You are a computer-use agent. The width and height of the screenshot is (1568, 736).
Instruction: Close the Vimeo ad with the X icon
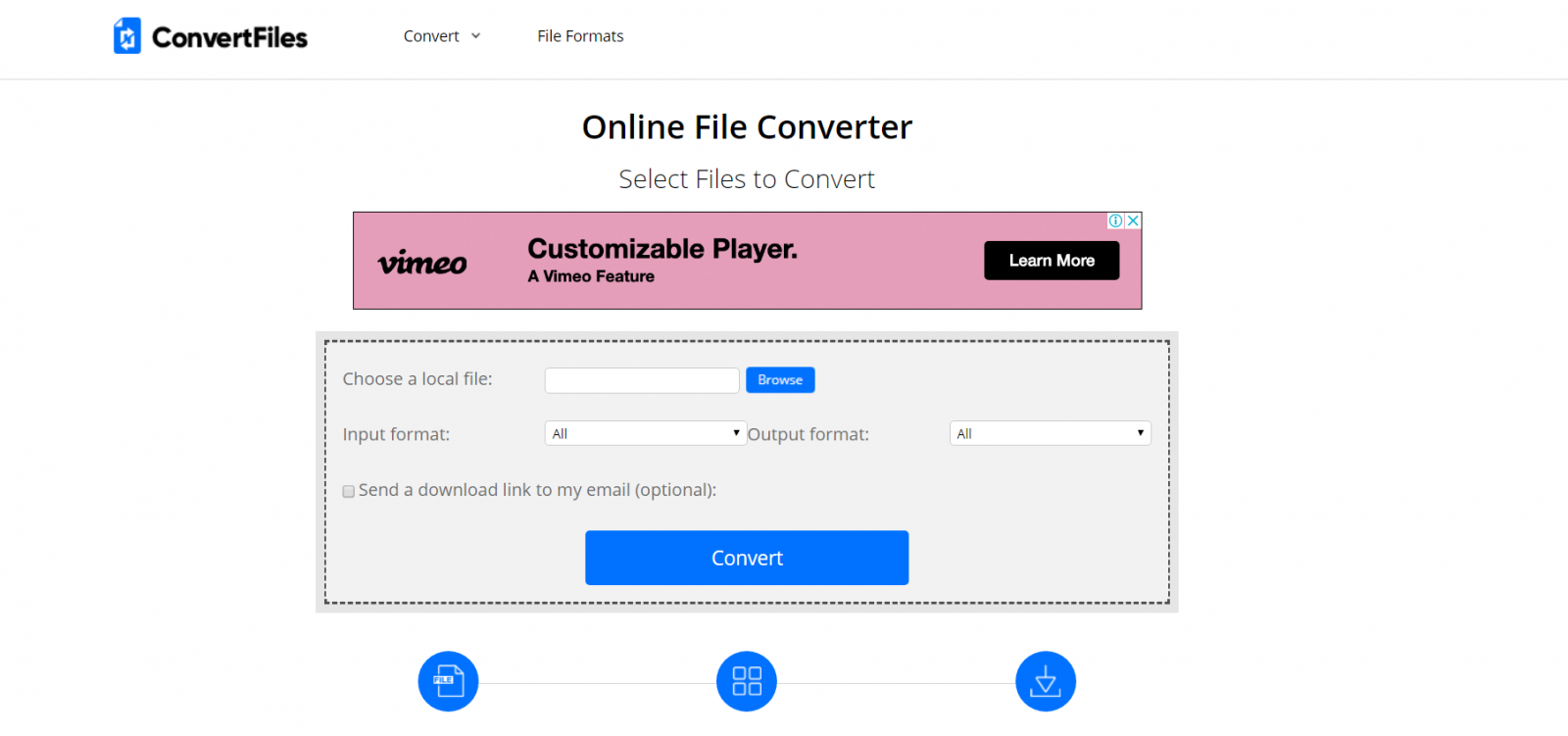click(1133, 221)
